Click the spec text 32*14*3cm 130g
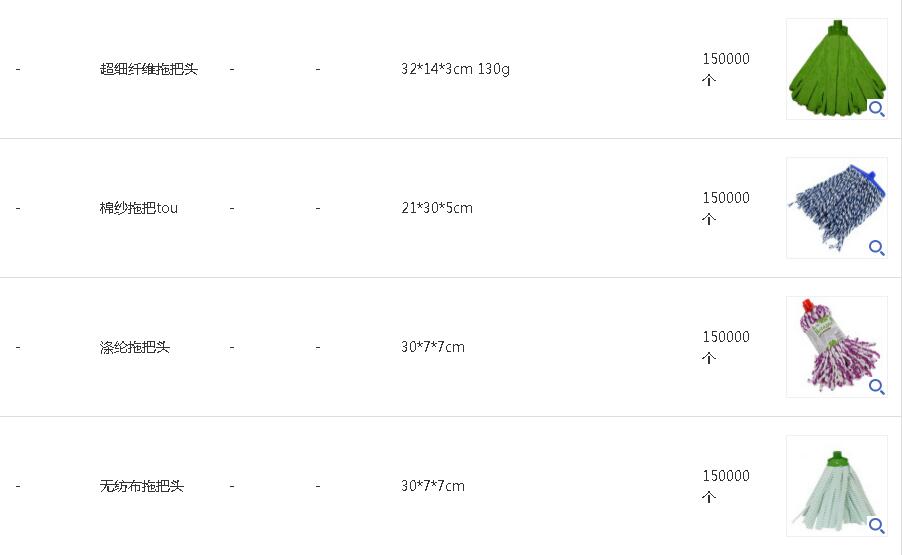The image size is (902, 555). coord(455,69)
